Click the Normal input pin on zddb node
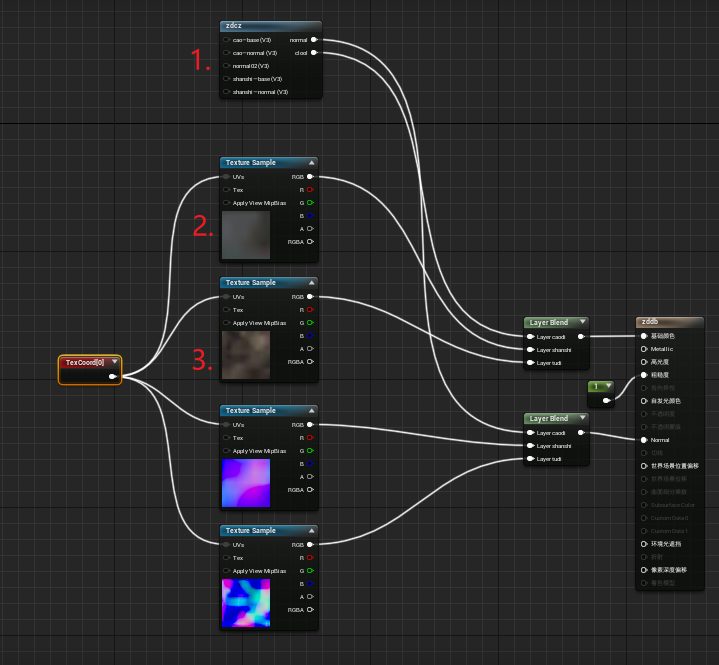This screenshot has width=719, height=665. coord(644,440)
